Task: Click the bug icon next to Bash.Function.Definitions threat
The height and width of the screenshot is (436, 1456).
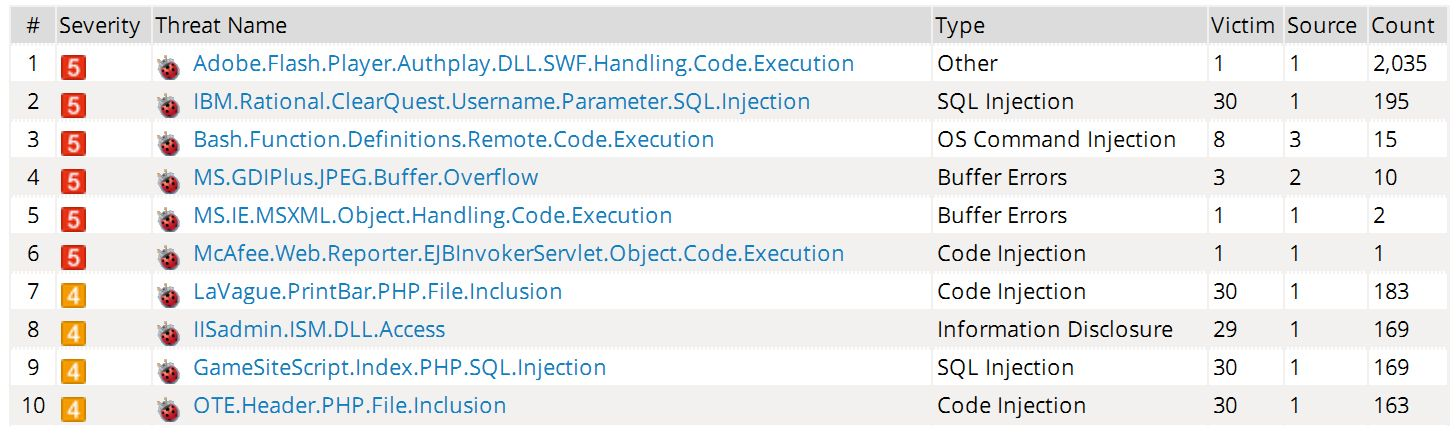Action: (168, 143)
